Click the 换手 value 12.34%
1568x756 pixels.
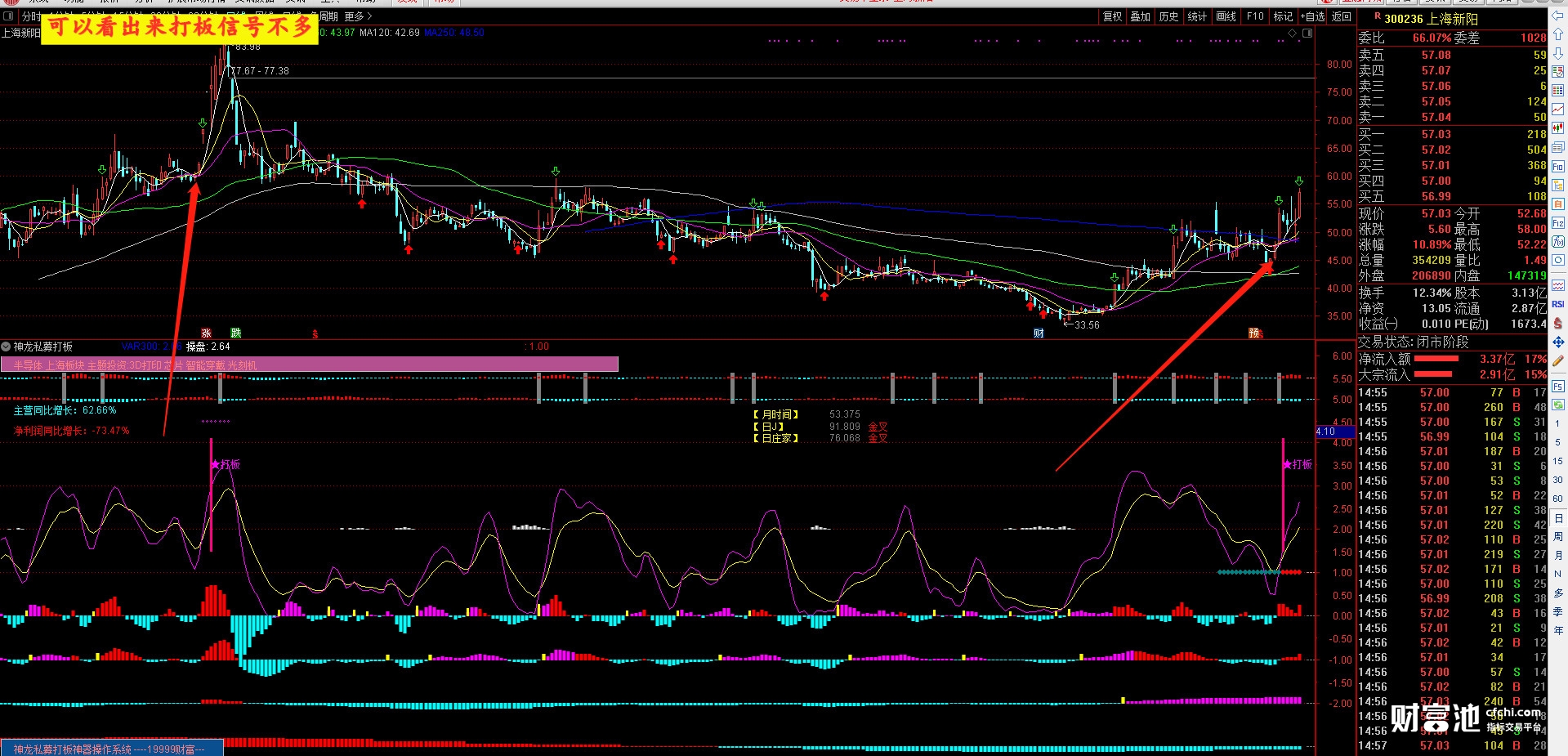1432,293
